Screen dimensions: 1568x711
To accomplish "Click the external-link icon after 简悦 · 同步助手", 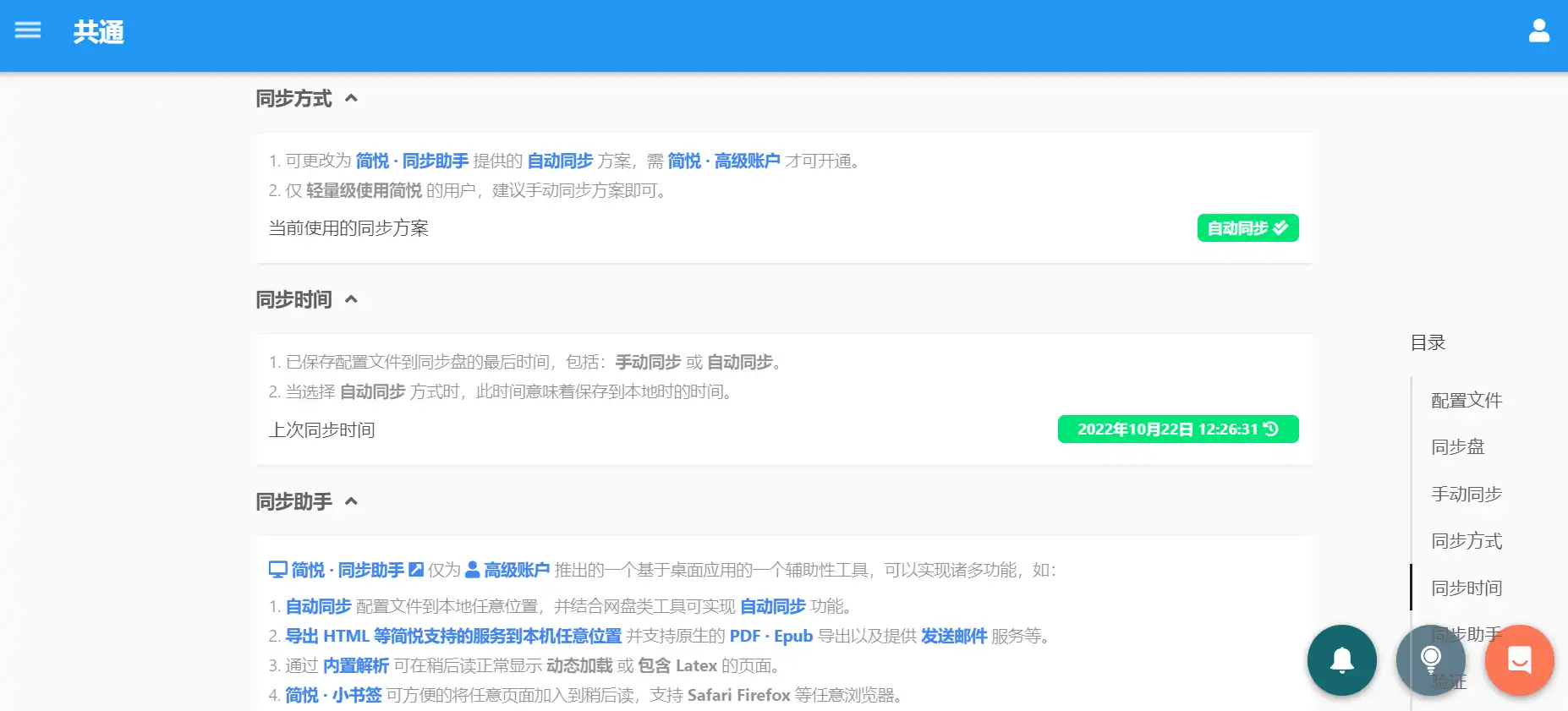I will pos(416,570).
